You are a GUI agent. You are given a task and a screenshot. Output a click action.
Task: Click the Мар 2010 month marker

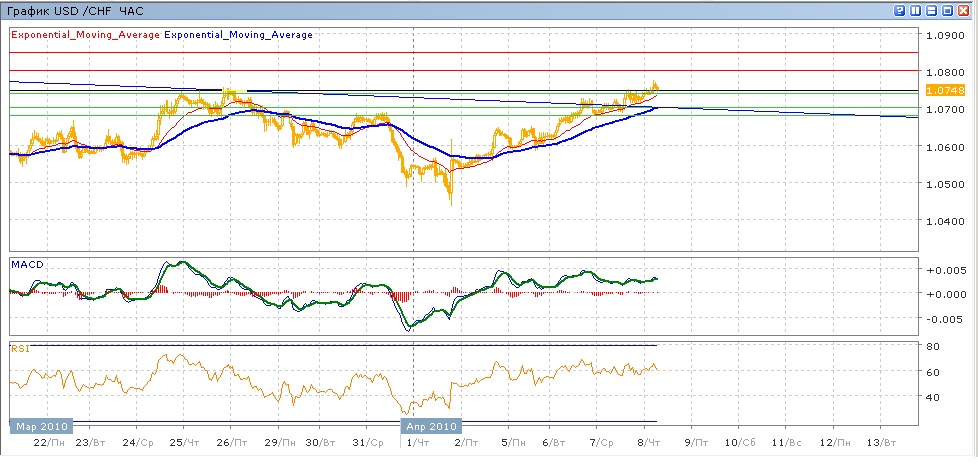tap(40, 426)
